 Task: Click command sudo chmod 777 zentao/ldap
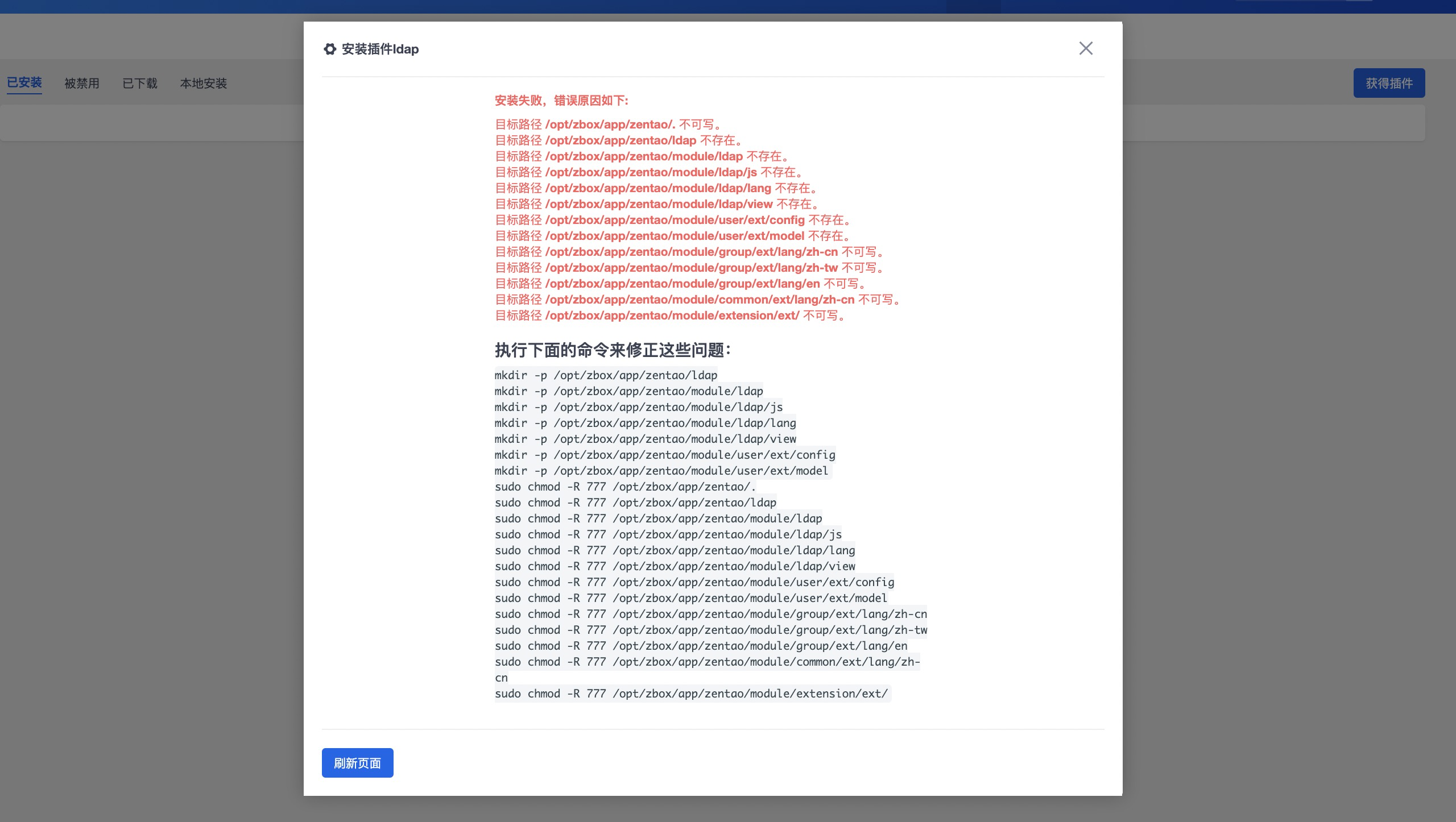(636, 503)
